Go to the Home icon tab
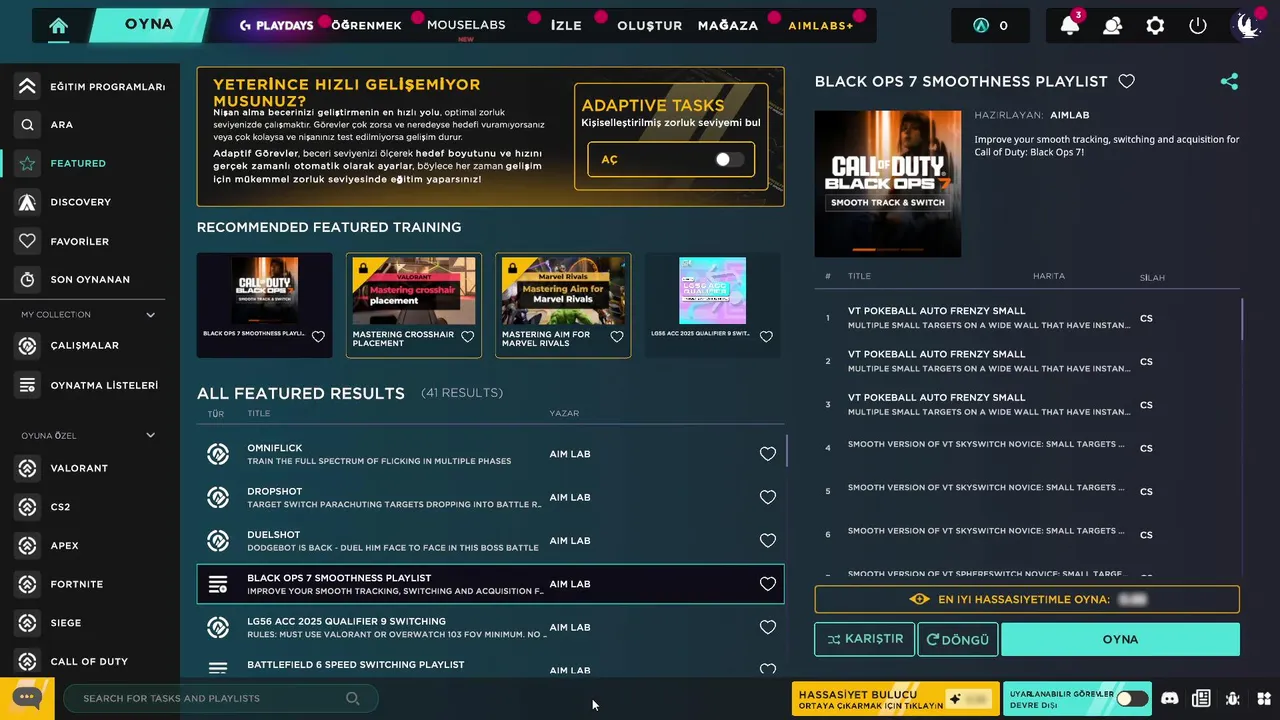This screenshot has height=720, width=1280. 59,26
